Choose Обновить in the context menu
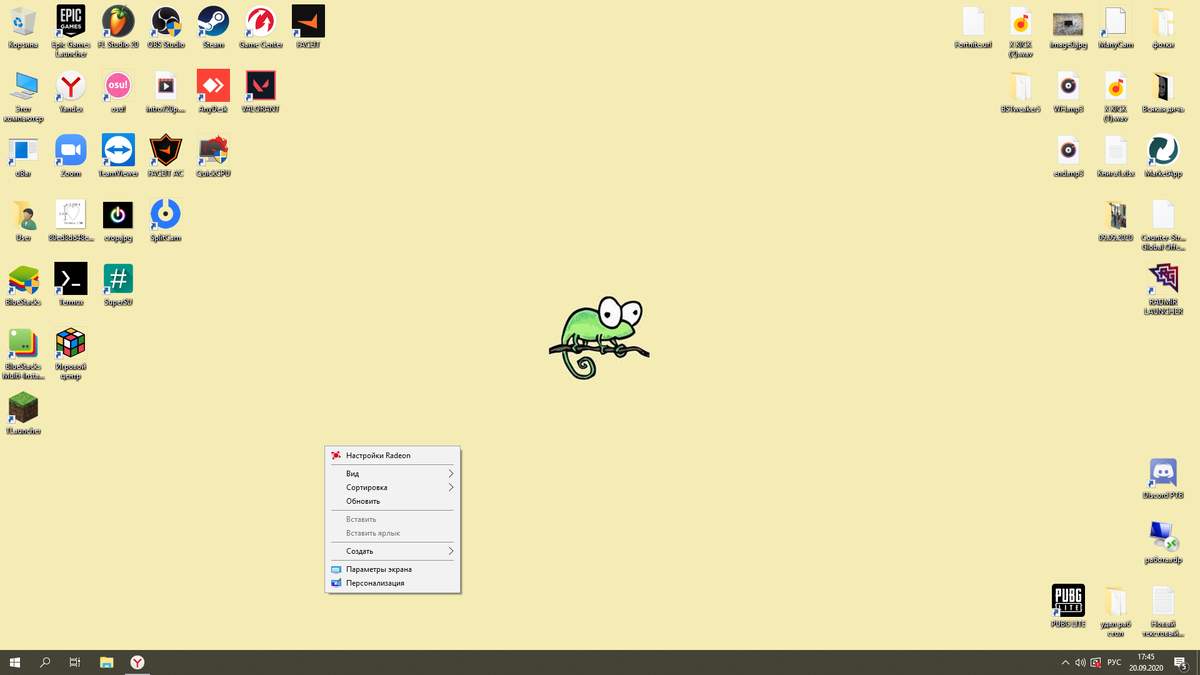This screenshot has height=675, width=1200. 393,501
